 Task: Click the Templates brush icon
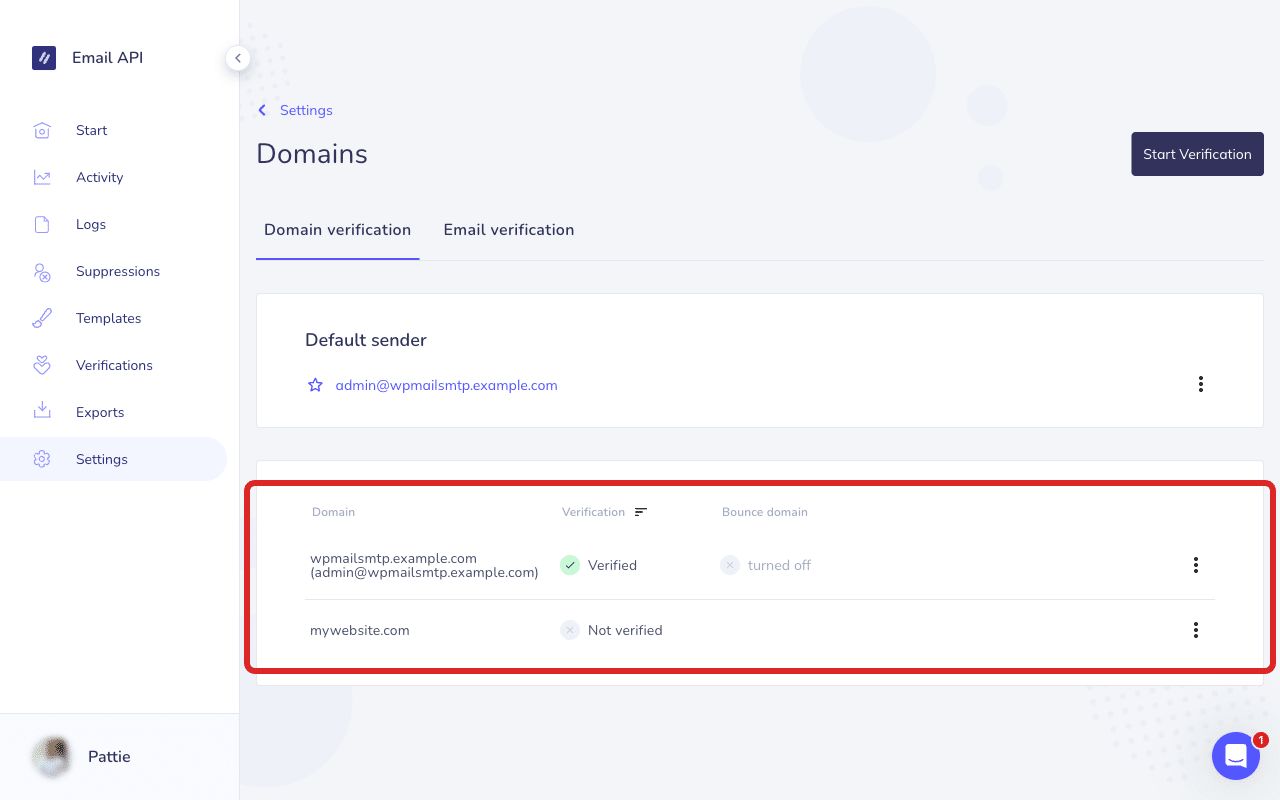click(42, 318)
